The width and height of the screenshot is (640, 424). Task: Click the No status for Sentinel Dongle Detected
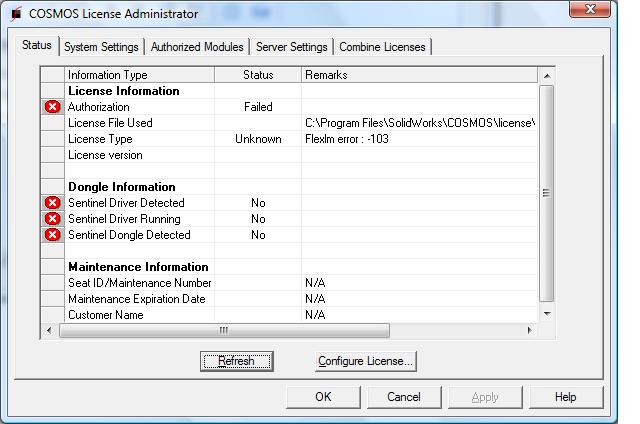258,235
